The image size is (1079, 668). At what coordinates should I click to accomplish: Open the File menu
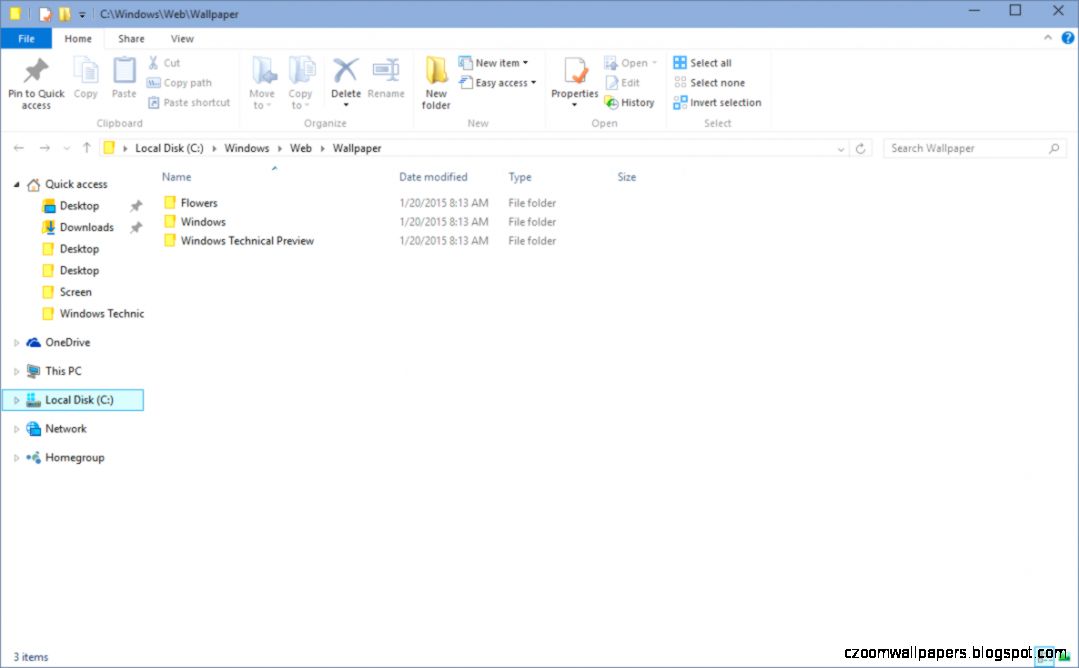tap(26, 37)
